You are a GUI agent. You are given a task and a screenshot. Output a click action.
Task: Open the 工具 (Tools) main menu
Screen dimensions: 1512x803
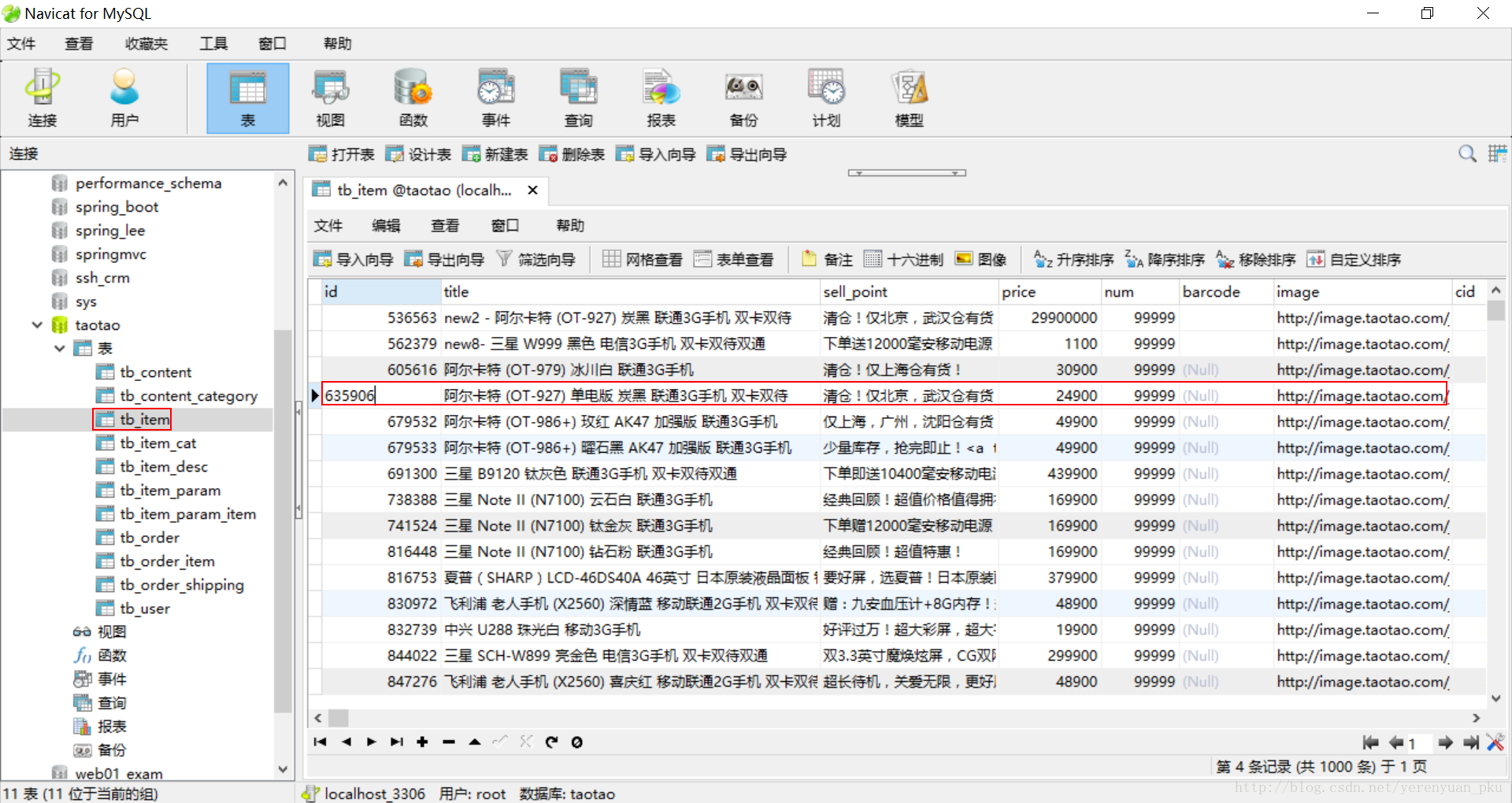213,43
